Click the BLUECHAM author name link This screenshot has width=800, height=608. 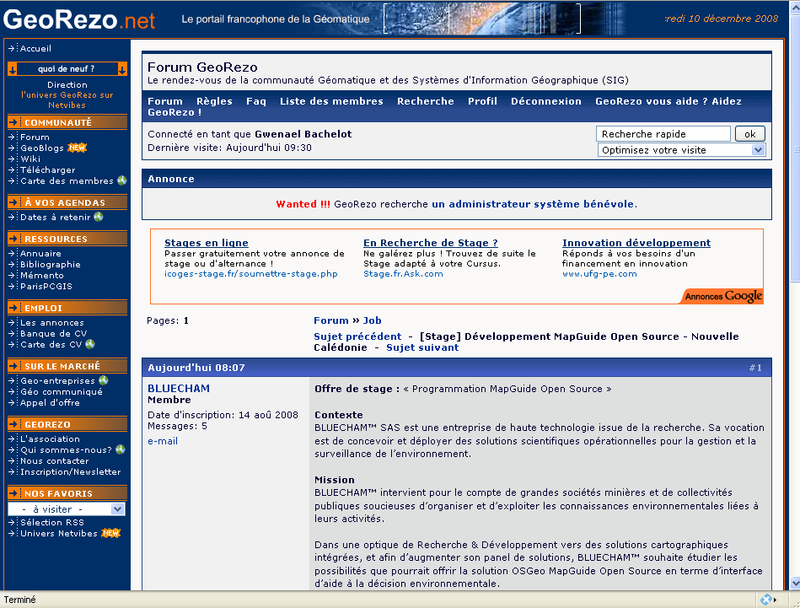click(179, 388)
